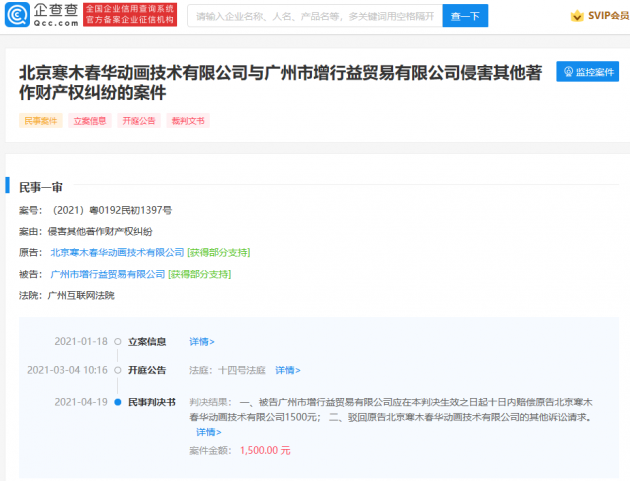Expand 详情 under the 判决结果 text

tap(208, 432)
